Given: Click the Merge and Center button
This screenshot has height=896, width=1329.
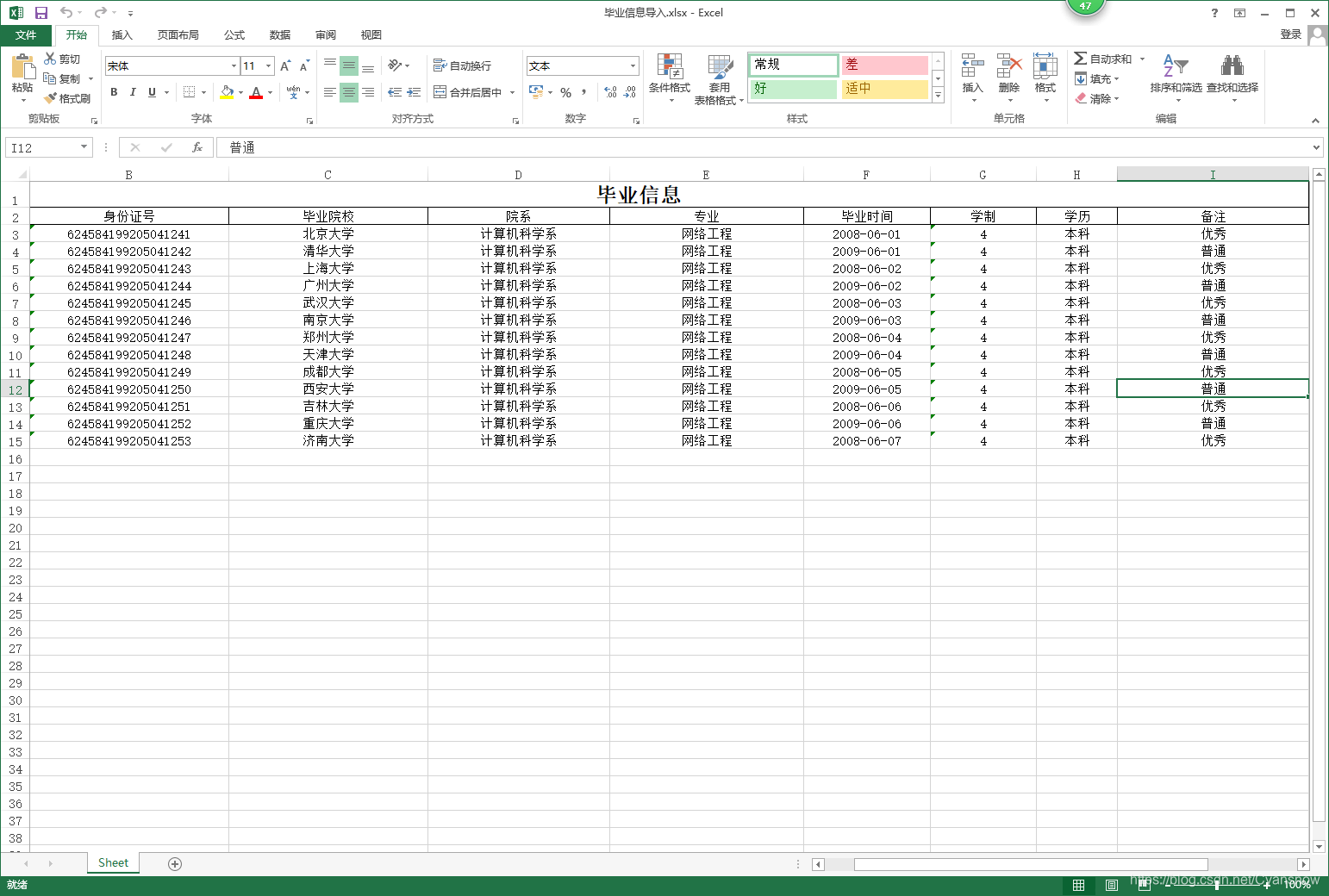Looking at the screenshot, I should pos(468,92).
